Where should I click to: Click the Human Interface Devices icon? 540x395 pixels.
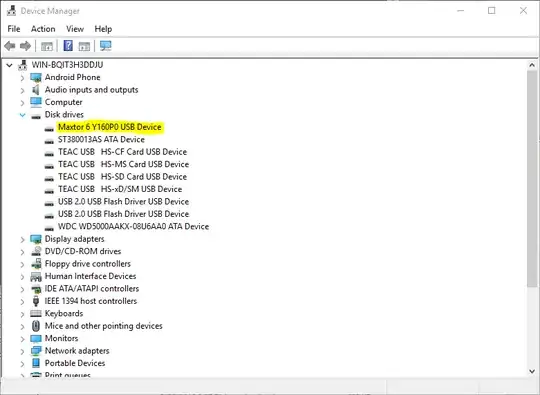click(x=36, y=277)
